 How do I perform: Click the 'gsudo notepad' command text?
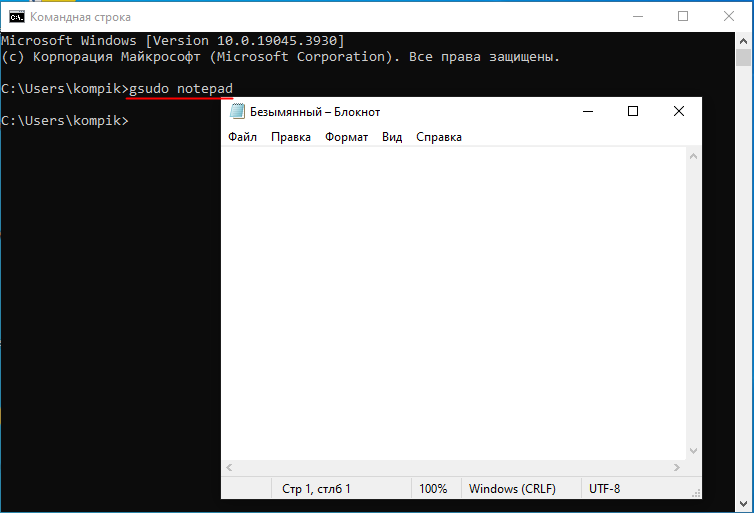click(181, 89)
